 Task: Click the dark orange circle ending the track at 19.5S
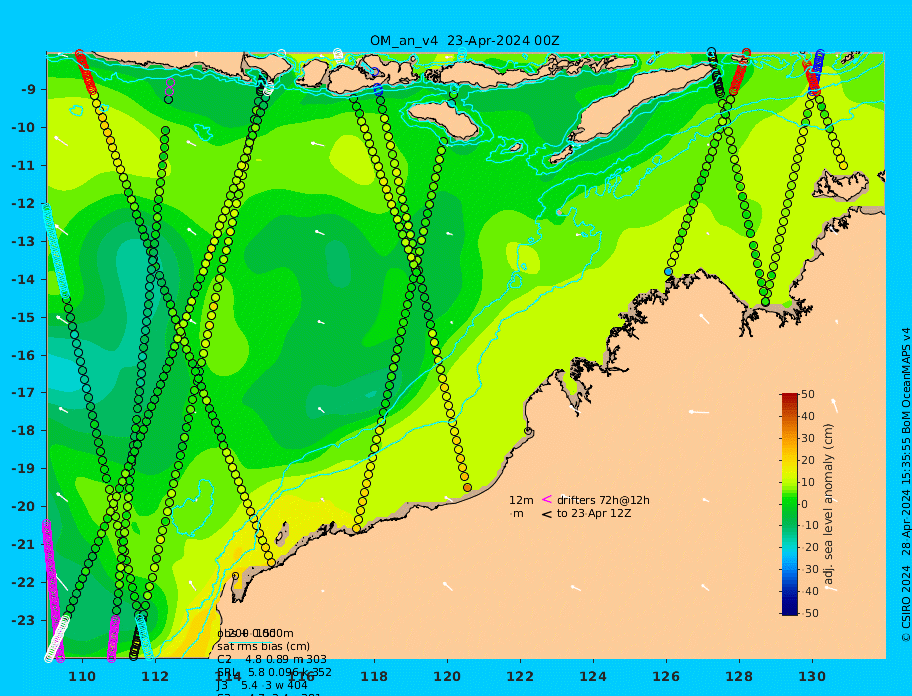pos(467,487)
